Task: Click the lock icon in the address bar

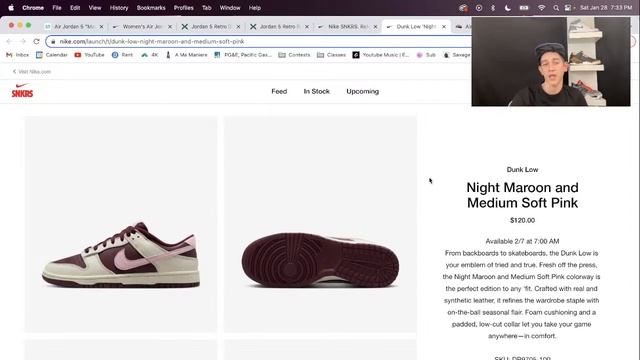Action: pos(53,42)
